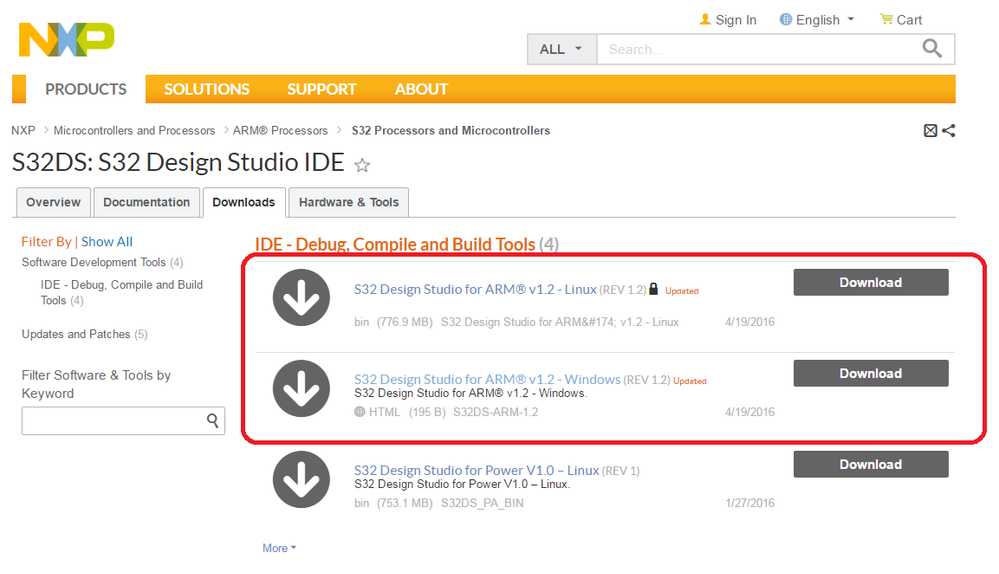Click Download button for ARM v1.2 Linux
This screenshot has width=999, height=574.
tap(871, 282)
